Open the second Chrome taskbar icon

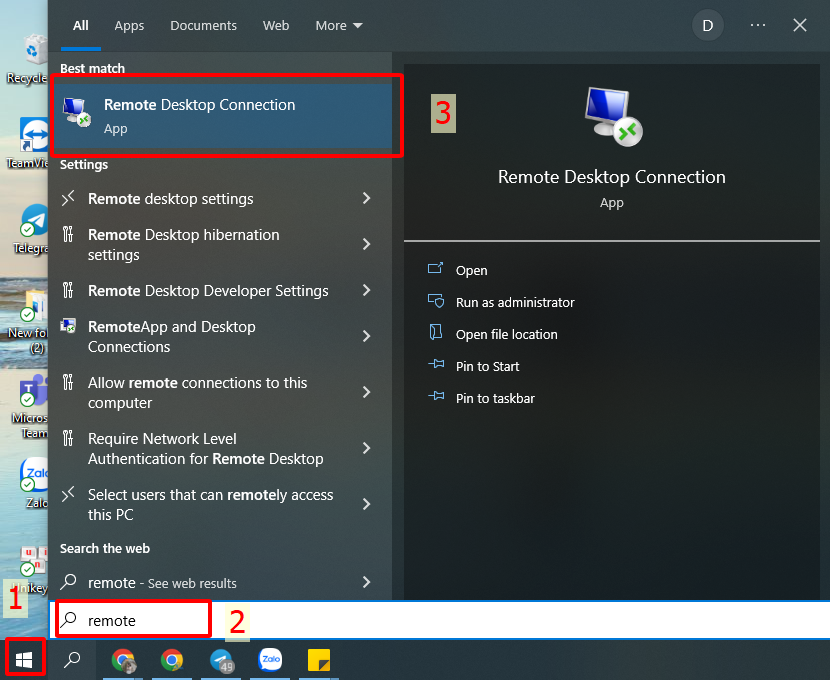172,660
